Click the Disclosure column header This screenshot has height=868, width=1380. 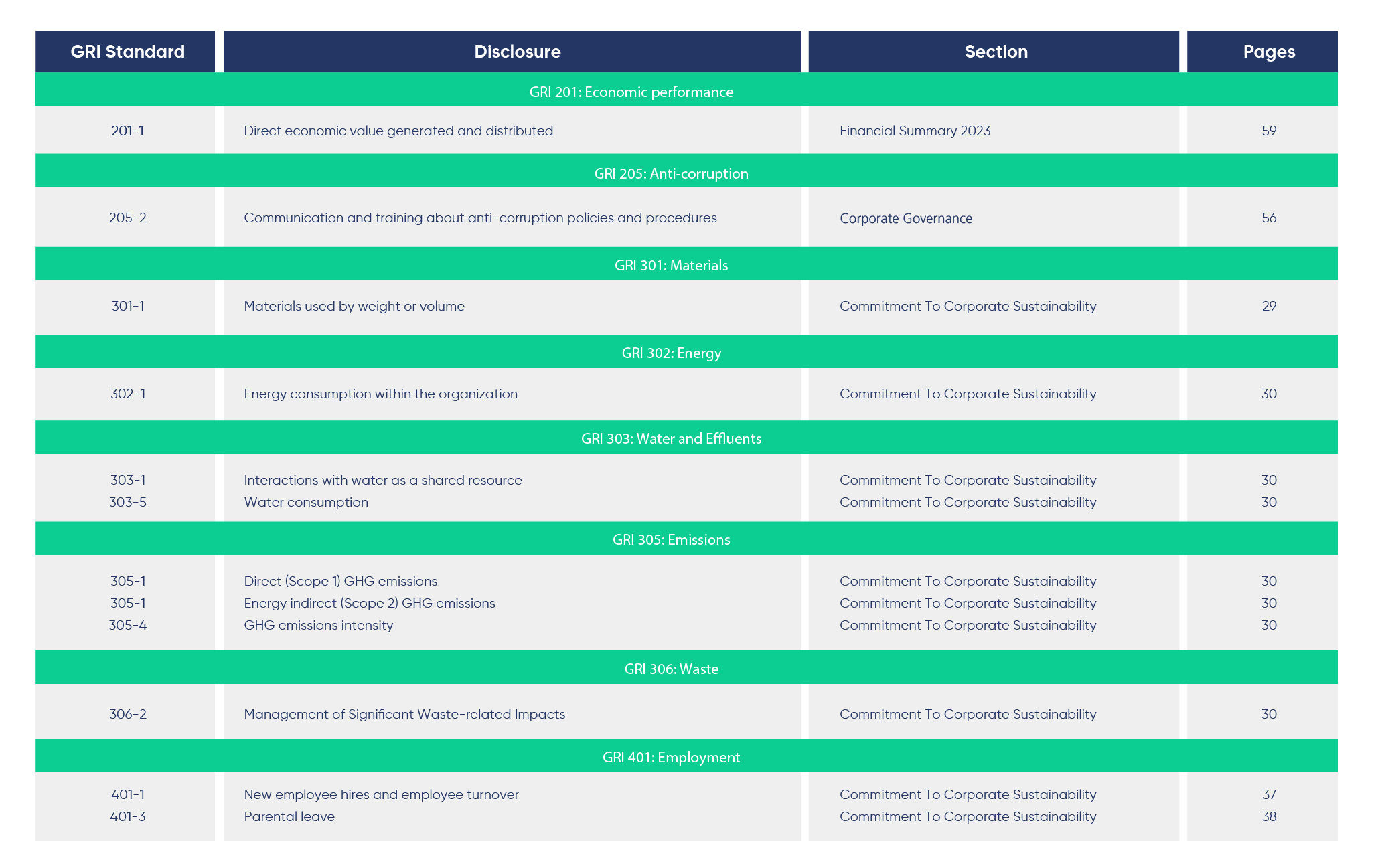click(x=512, y=52)
